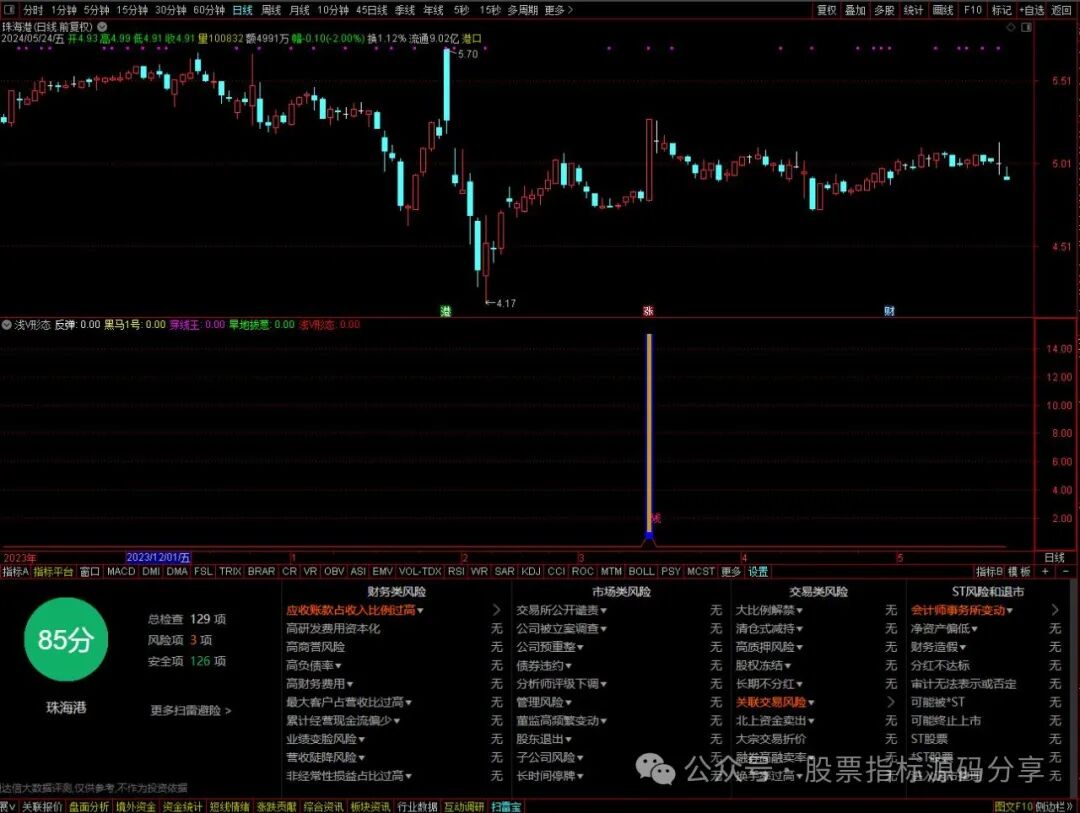Image resolution: width=1080 pixels, height=813 pixels.
Task: Add stock via +自选 button
Action: [x=1032, y=10]
